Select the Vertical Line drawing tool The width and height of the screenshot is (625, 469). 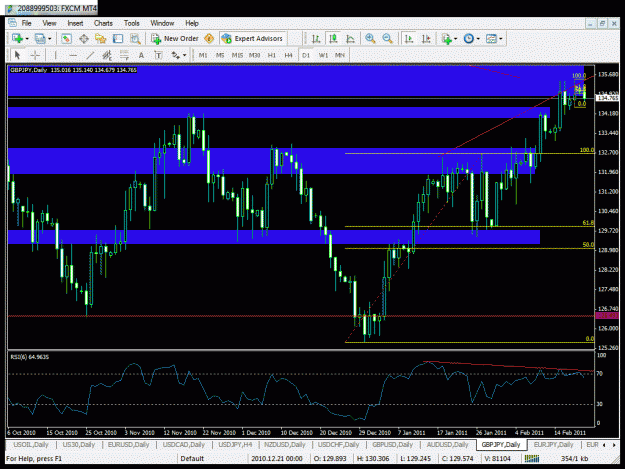(55, 55)
